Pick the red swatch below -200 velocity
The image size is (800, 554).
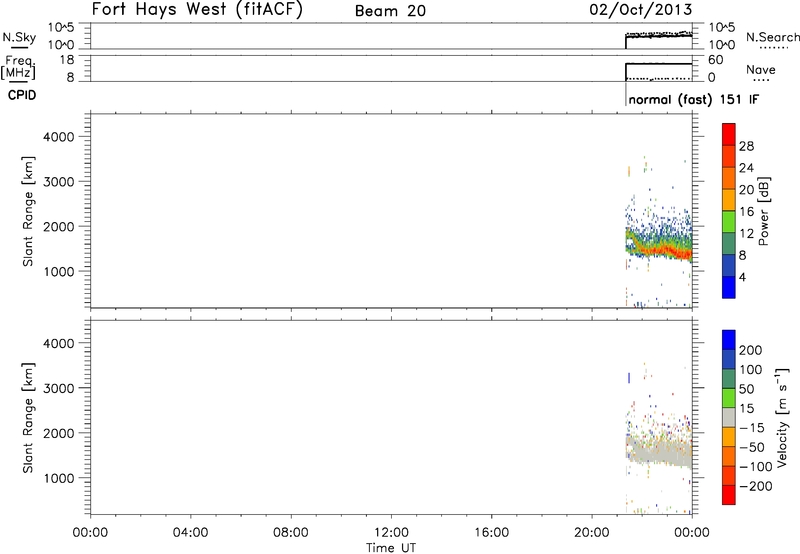pyautogui.click(x=729, y=495)
